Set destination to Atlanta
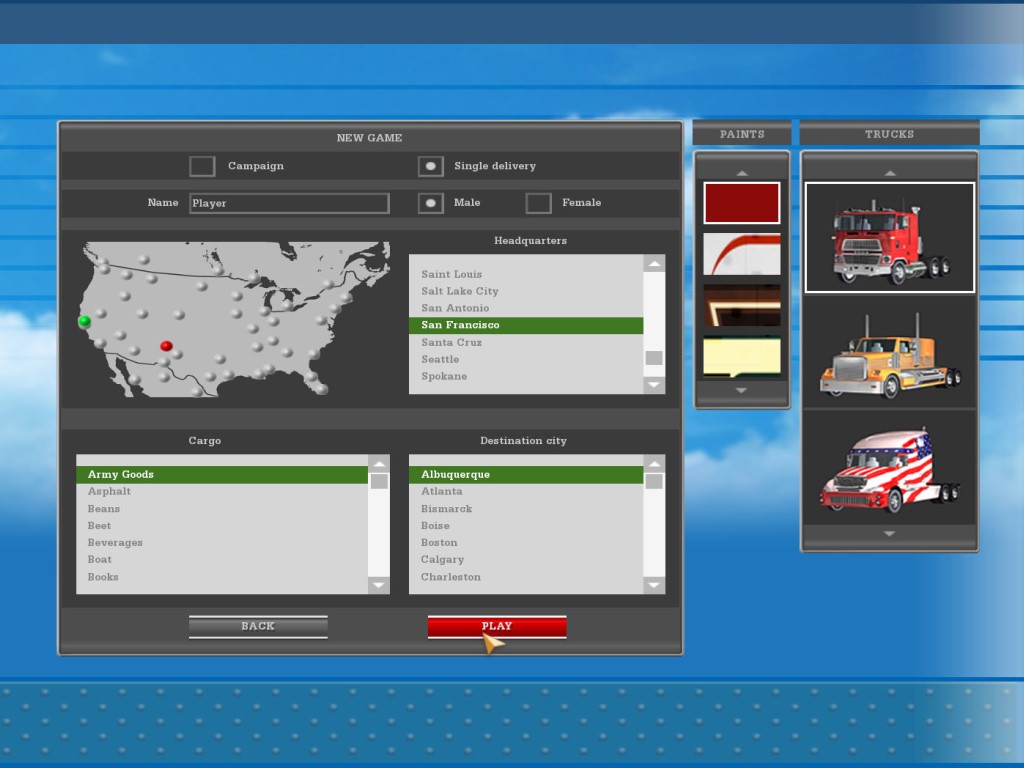The image size is (1024, 768). (x=526, y=491)
